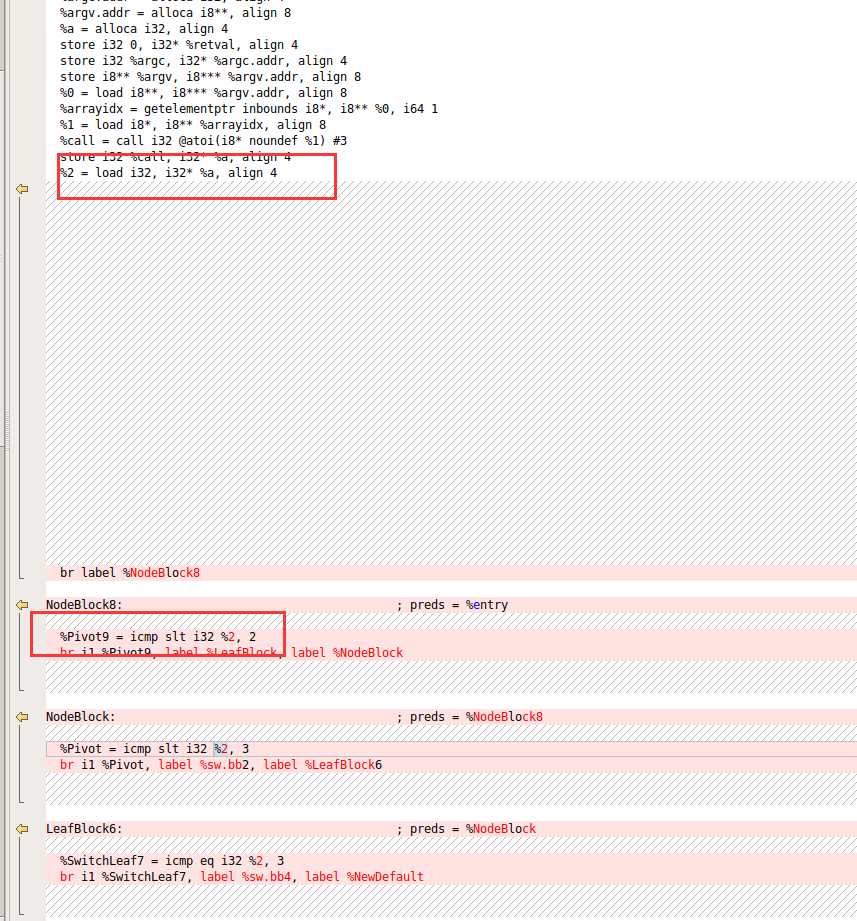Click the '%call = call i32 @atoi' line
This screenshot has height=921, width=857.
203,140
